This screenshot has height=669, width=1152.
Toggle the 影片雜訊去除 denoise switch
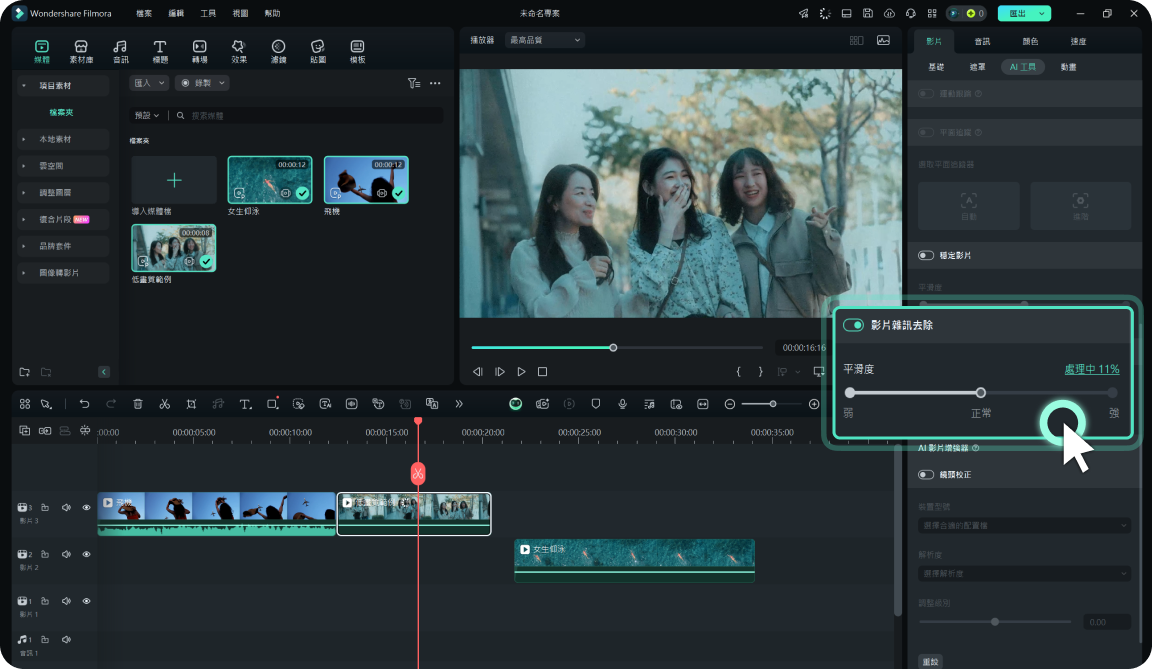click(x=853, y=325)
